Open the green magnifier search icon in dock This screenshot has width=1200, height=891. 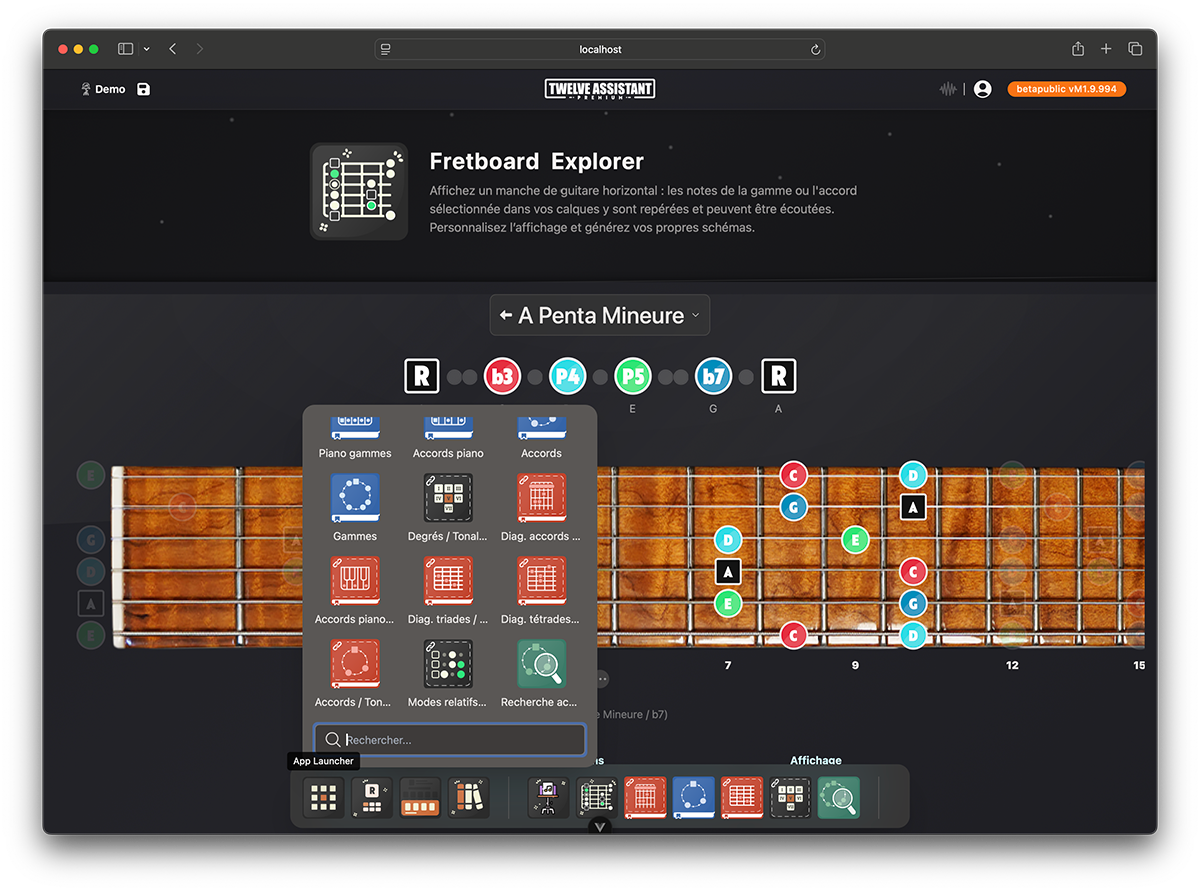click(x=838, y=797)
